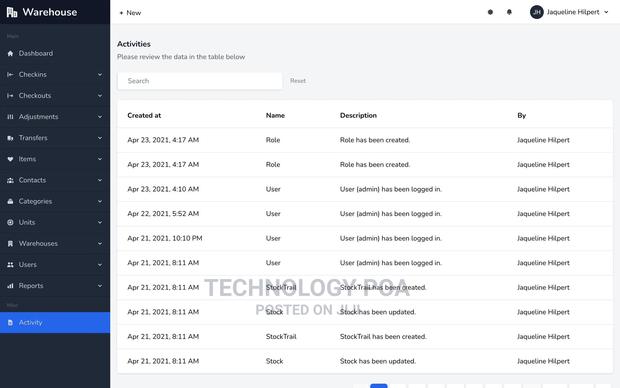Open the Activity menu item
Viewport: 620px width, 388px height.
point(55,323)
